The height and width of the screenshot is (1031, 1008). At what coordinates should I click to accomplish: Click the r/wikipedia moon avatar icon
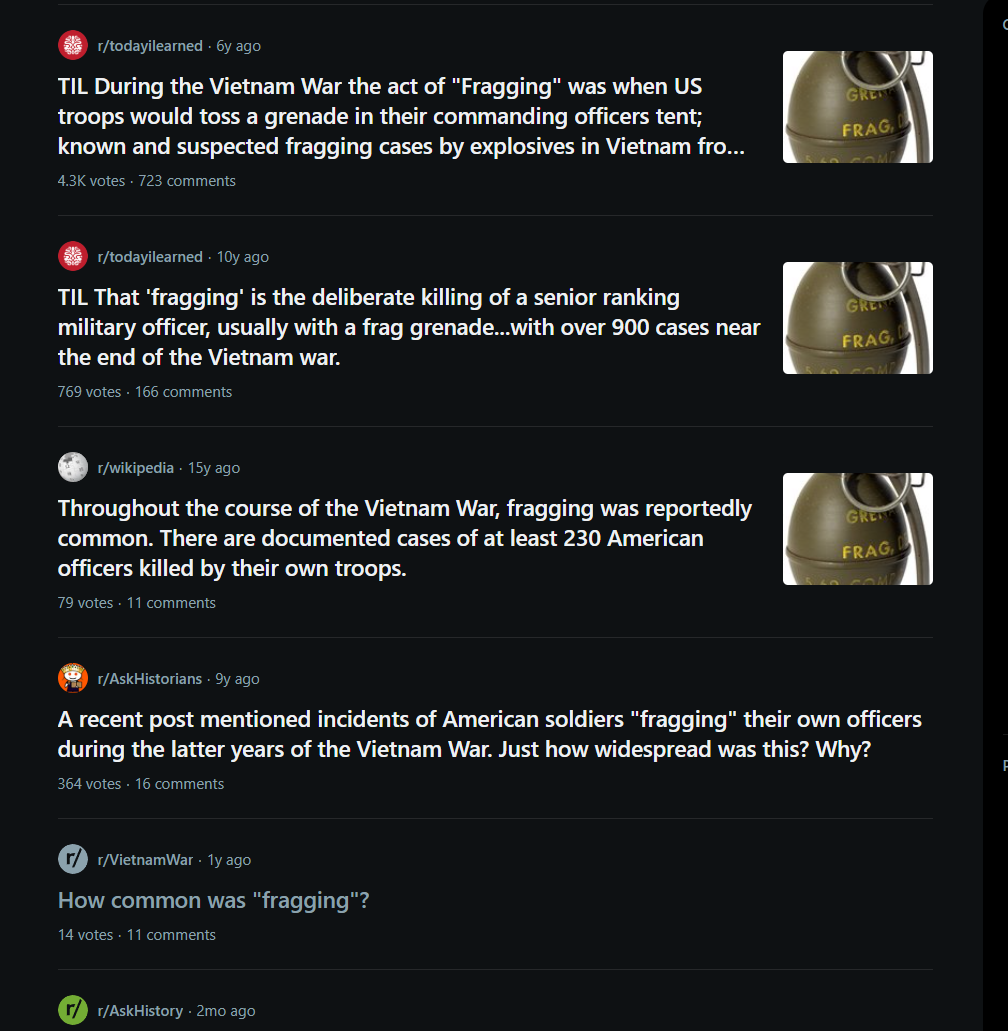pyautogui.click(x=73, y=468)
